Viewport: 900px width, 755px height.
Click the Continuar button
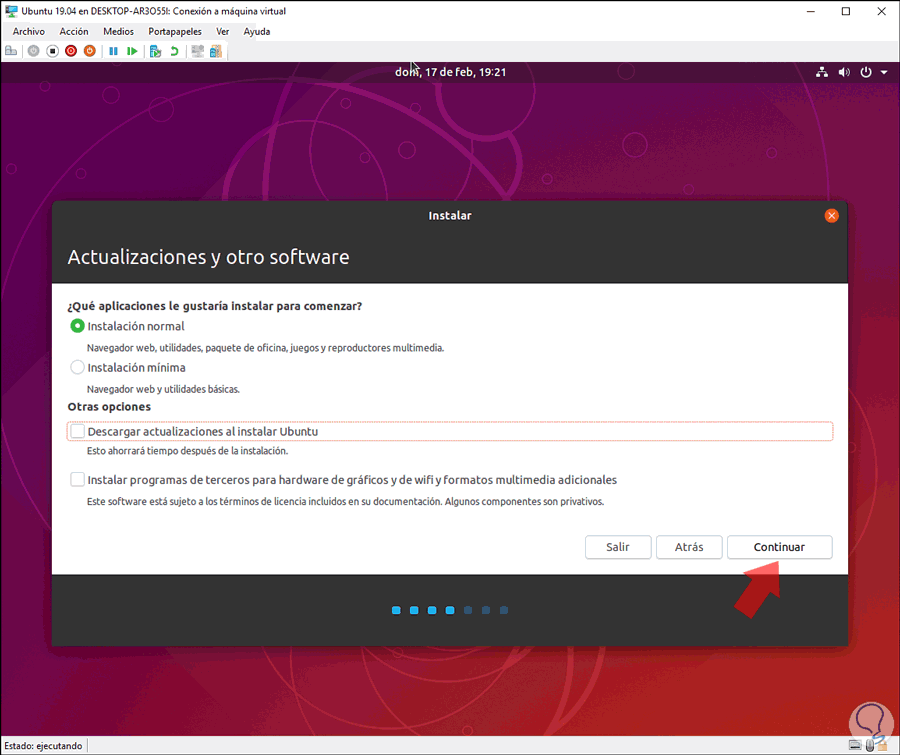[x=779, y=547]
